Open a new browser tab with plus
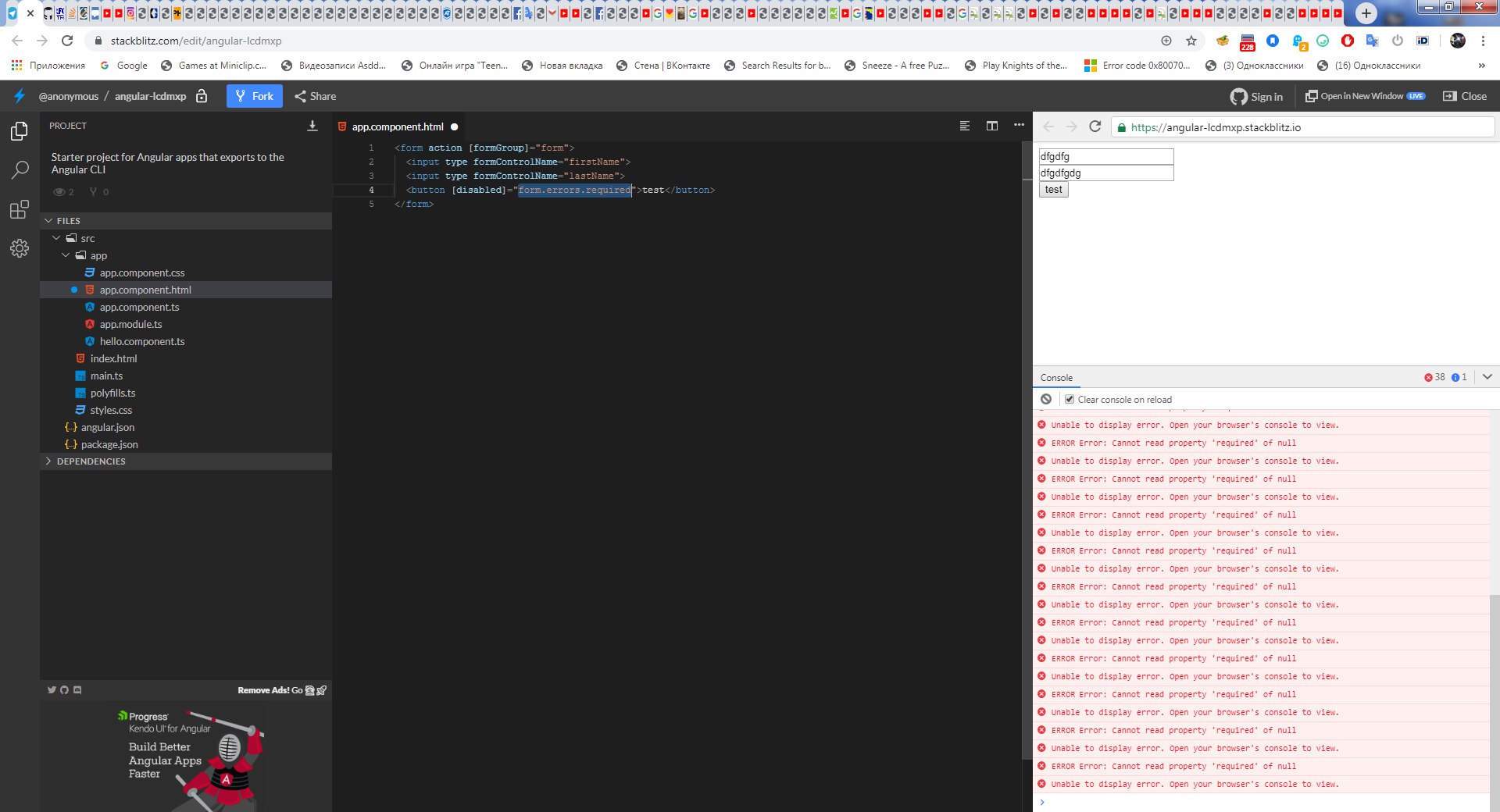1500x812 pixels. pyautogui.click(x=1366, y=12)
